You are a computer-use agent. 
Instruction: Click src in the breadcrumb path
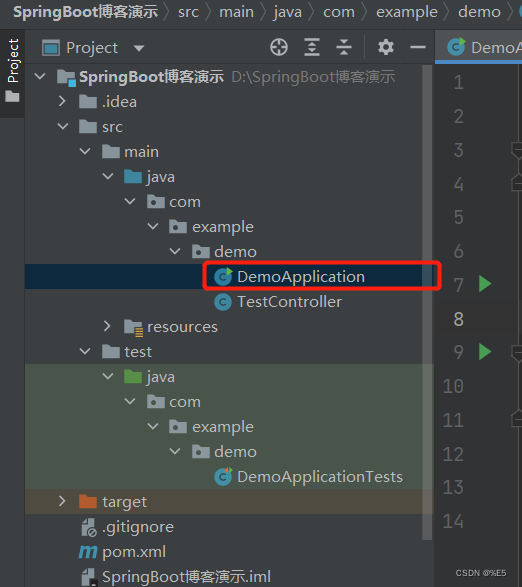[x=188, y=12]
